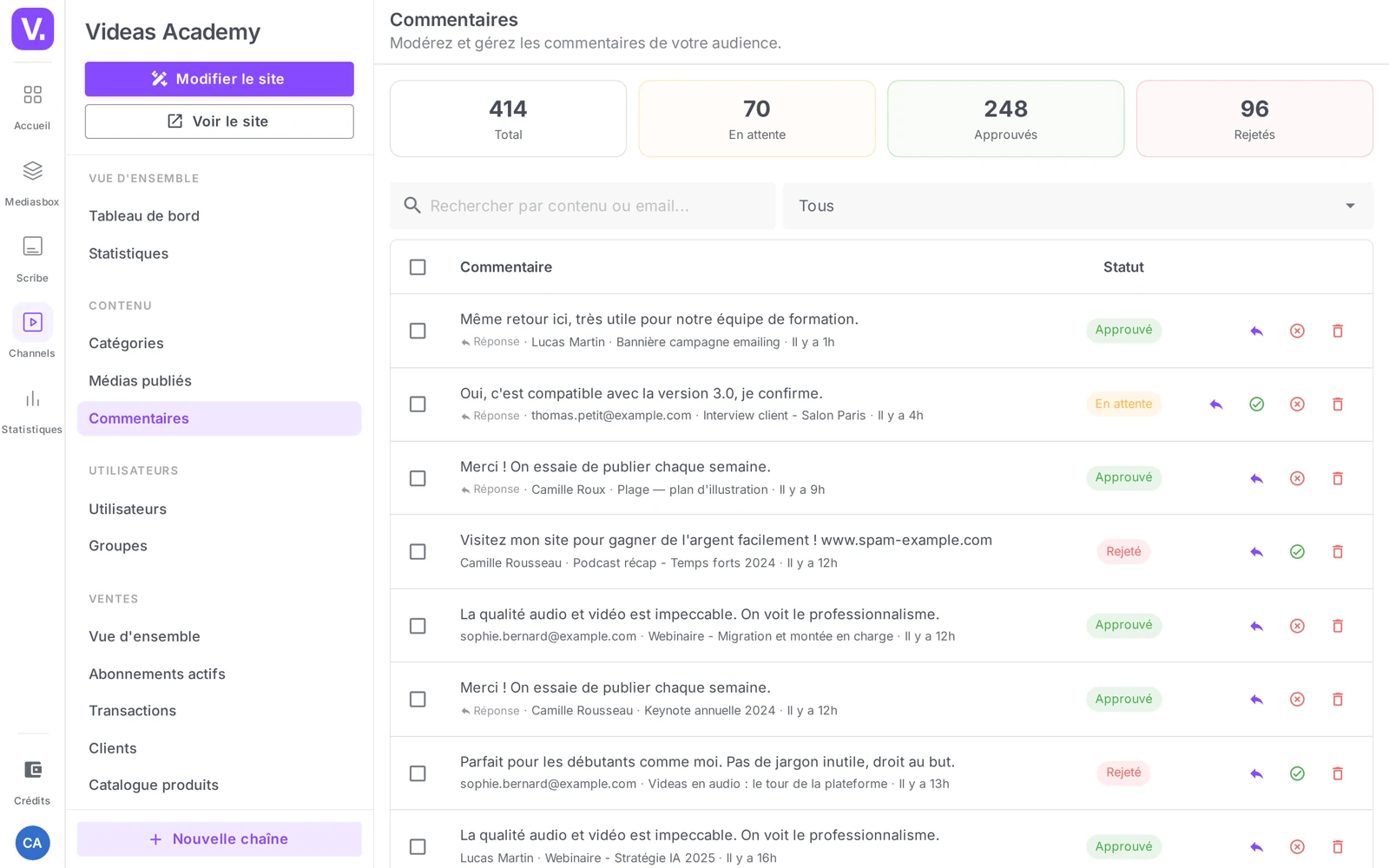Reply to Lucas Martin's 'Même retour ici' comment

click(1256, 331)
